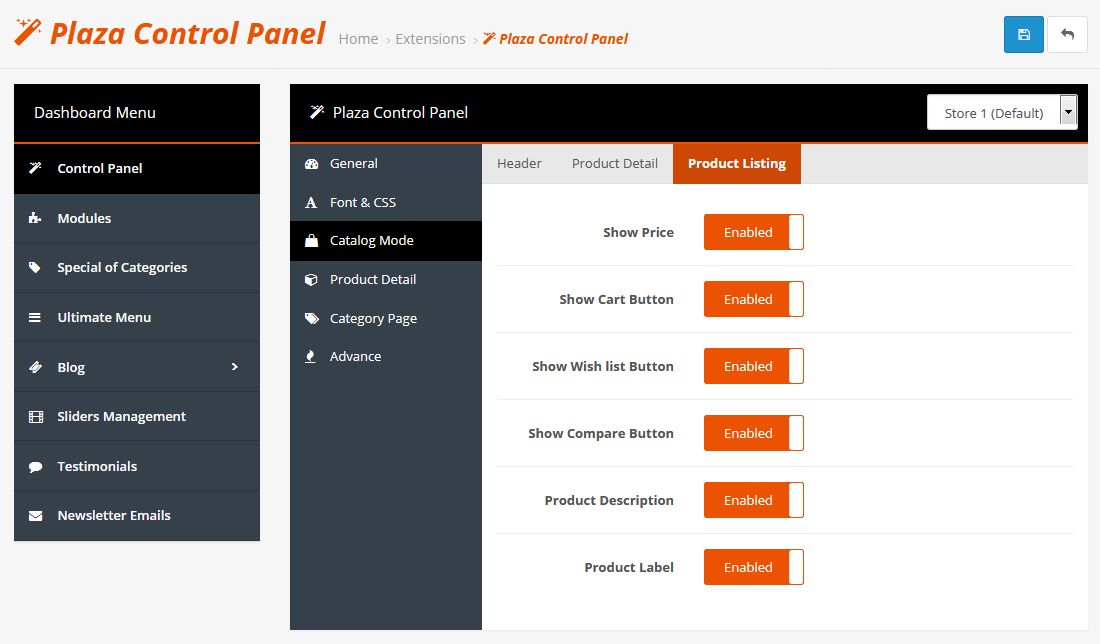The width and height of the screenshot is (1100, 644).
Task: Toggle the Show Compare Button switch
Action: point(753,433)
